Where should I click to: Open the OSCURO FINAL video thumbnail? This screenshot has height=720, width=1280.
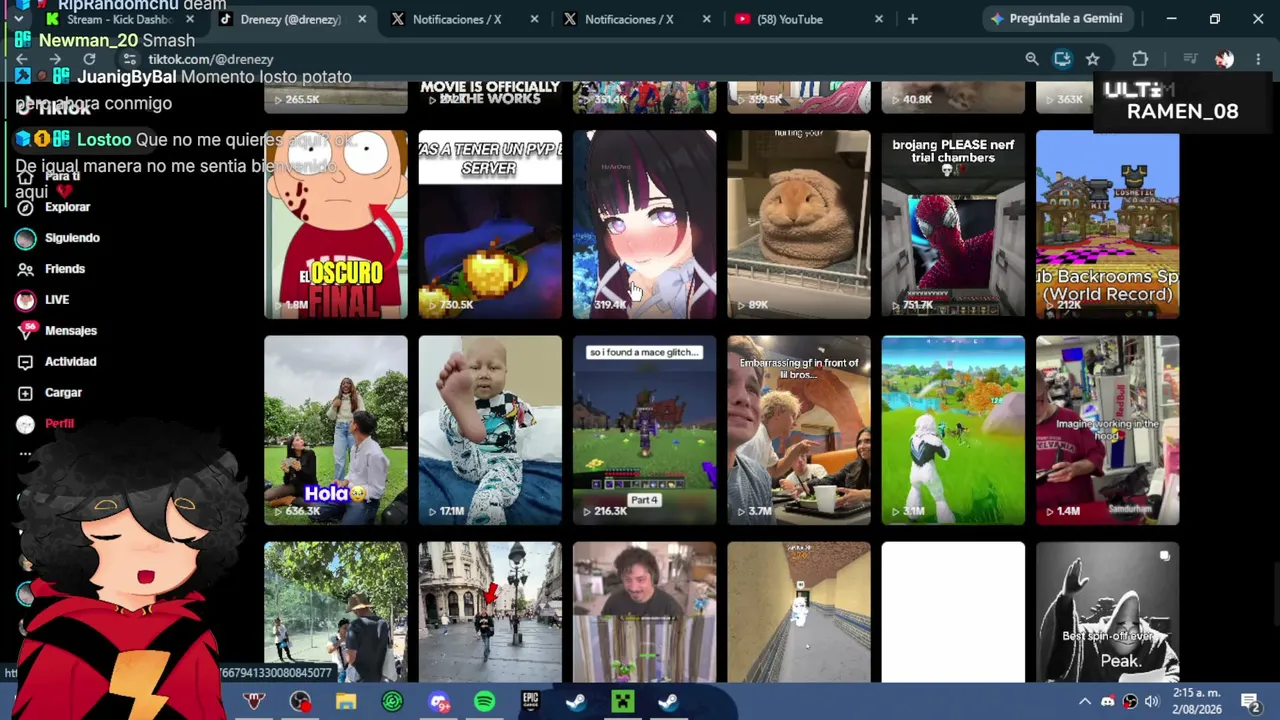[x=336, y=224]
